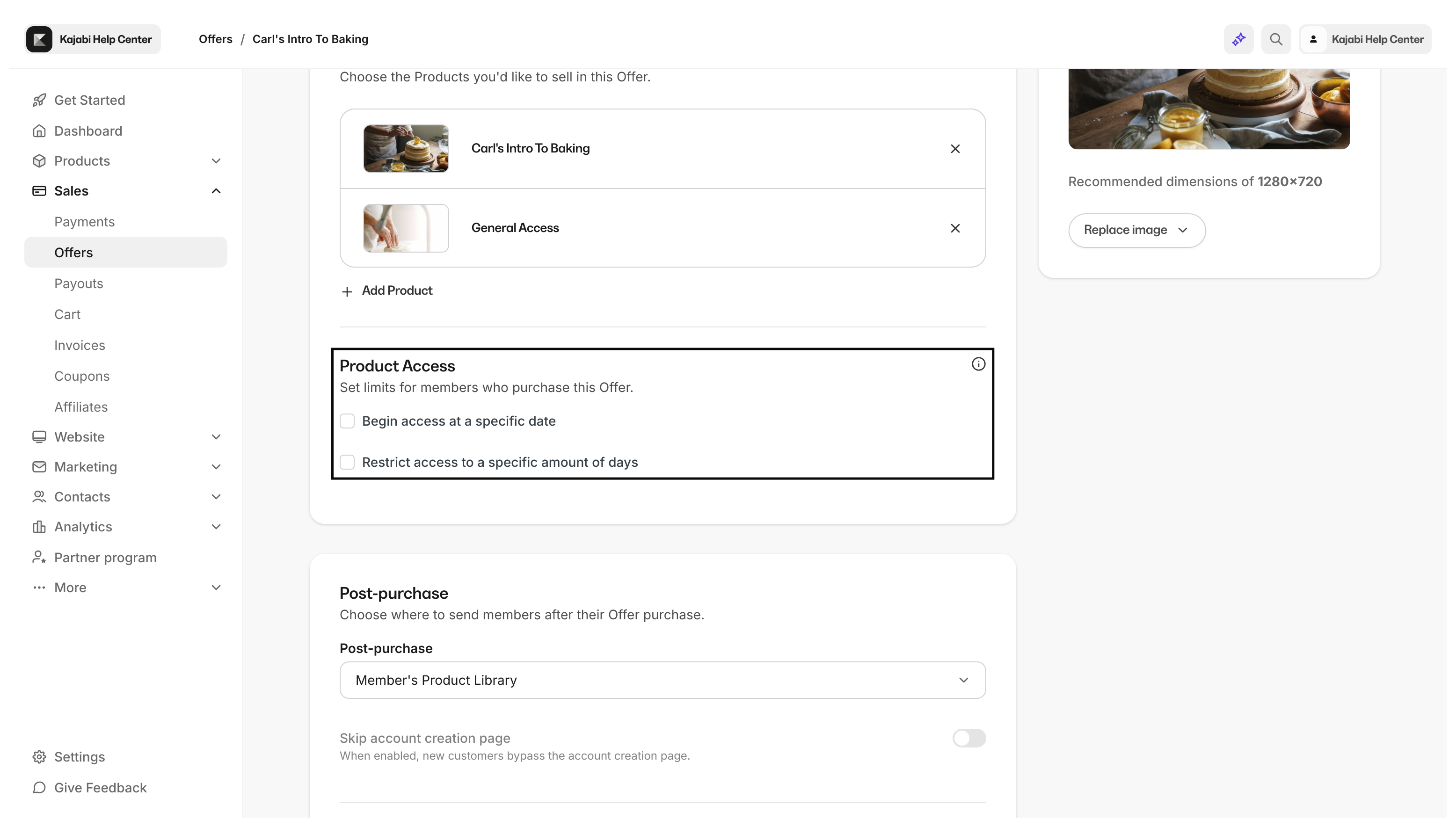1456x827 pixels.
Task: Enable Begin access at a specific date
Action: click(347, 421)
